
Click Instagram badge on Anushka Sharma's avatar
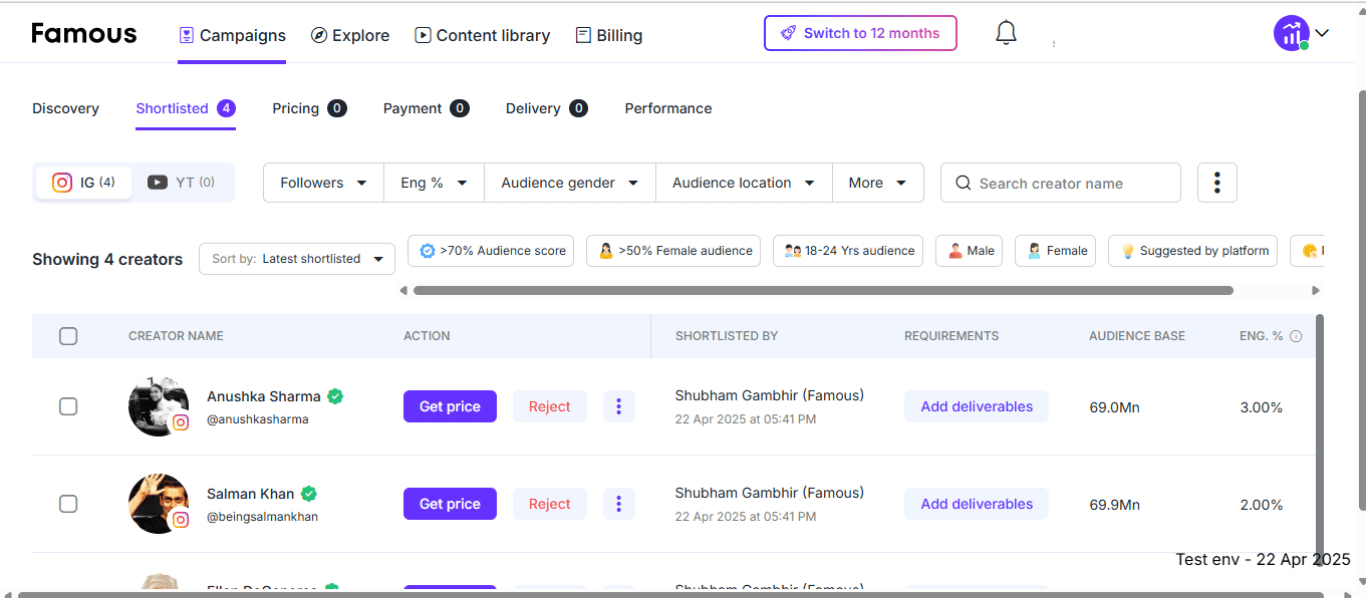180,423
